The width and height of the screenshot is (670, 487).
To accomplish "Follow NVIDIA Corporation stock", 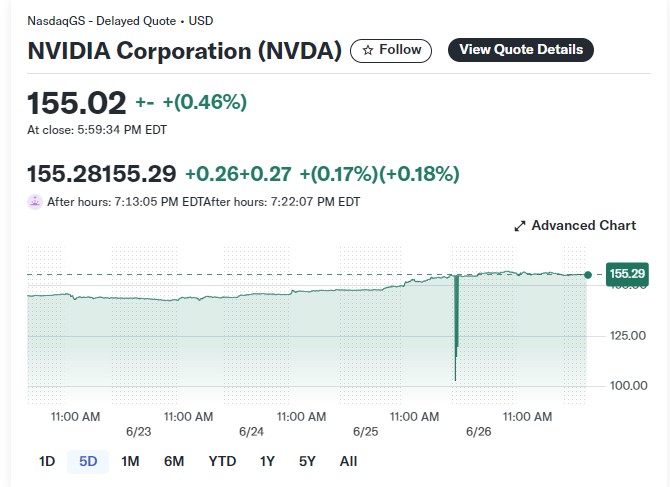I will coord(391,50).
